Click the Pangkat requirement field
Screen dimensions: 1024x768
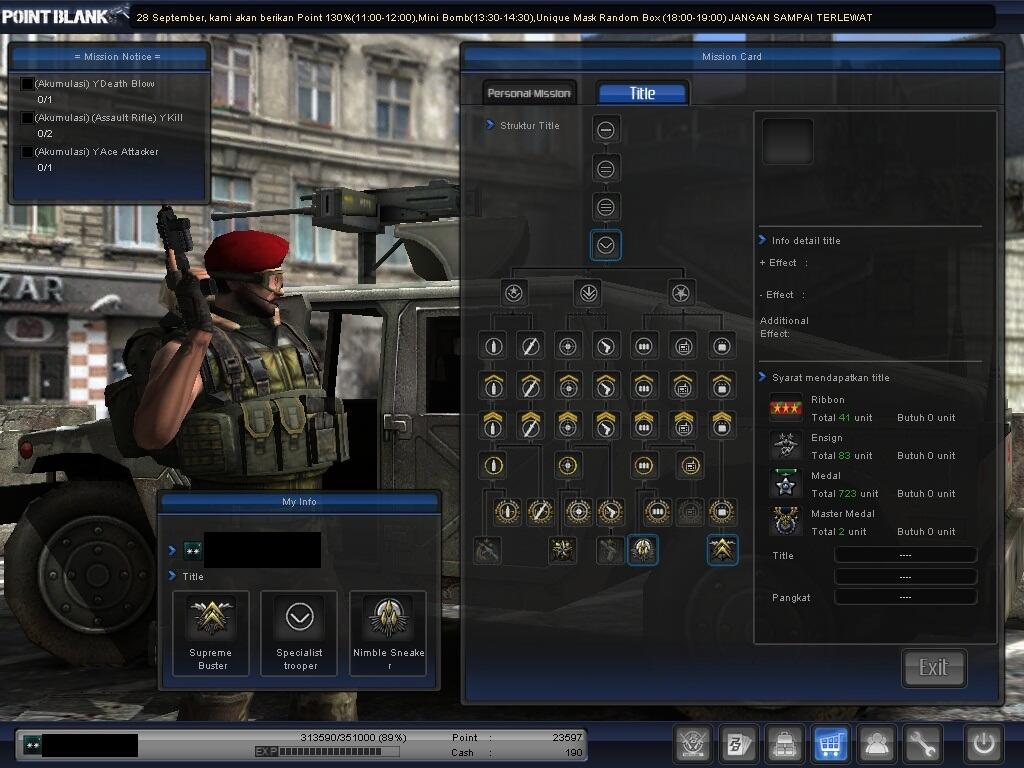(x=905, y=597)
